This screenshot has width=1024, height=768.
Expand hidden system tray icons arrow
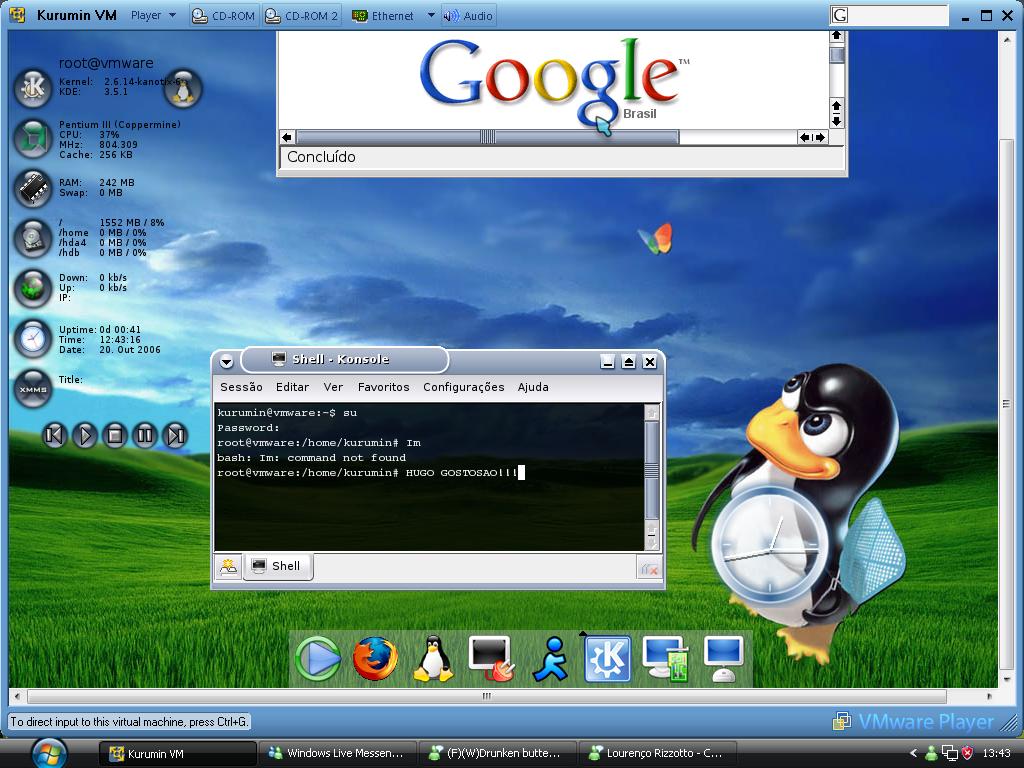[913, 753]
